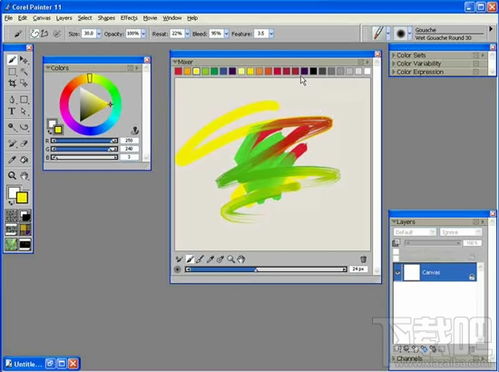Toggle Color Sets panel checkbox
The image size is (499, 372).
pos(476,55)
